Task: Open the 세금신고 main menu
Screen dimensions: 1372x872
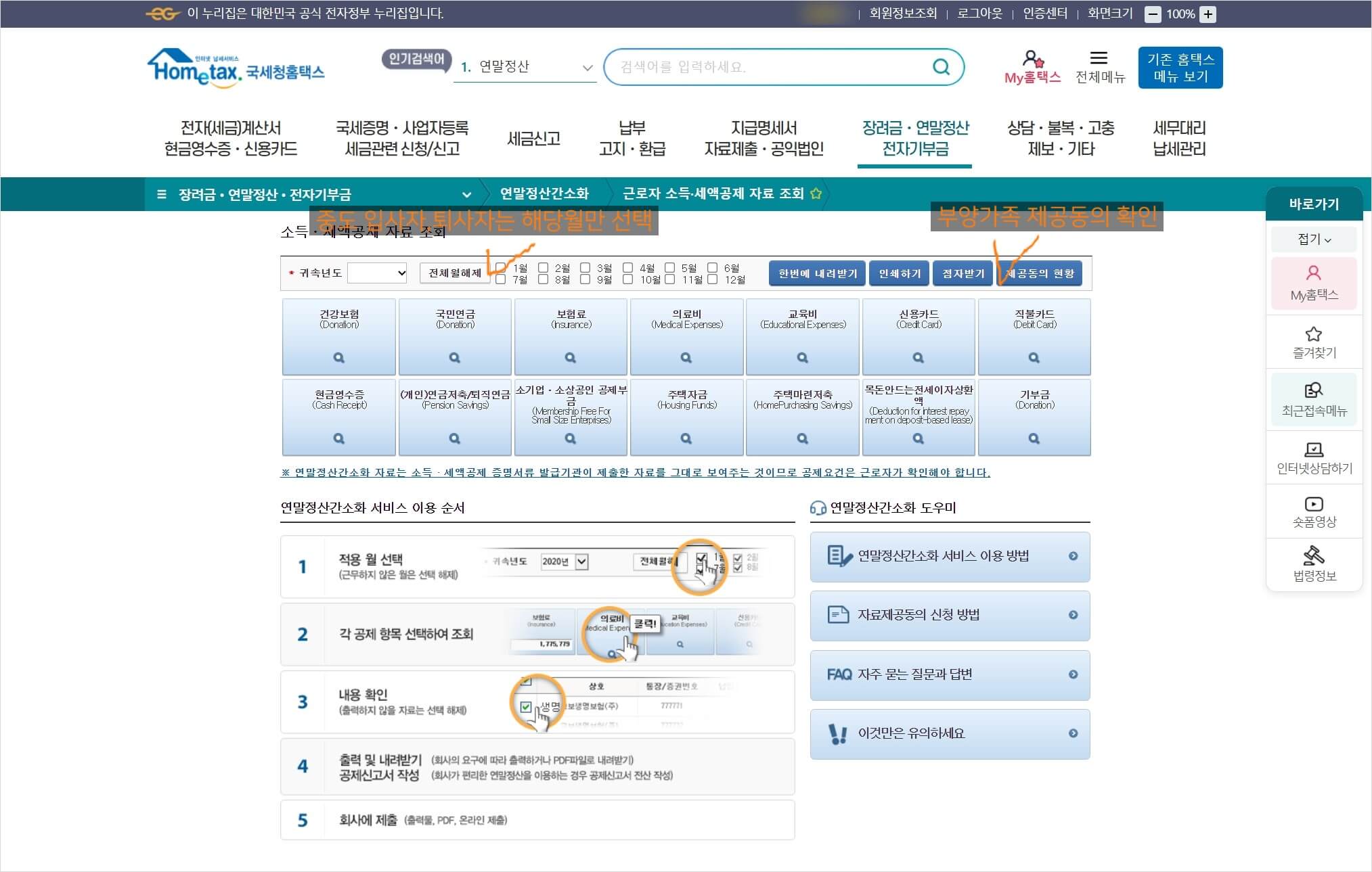Action: pos(533,139)
